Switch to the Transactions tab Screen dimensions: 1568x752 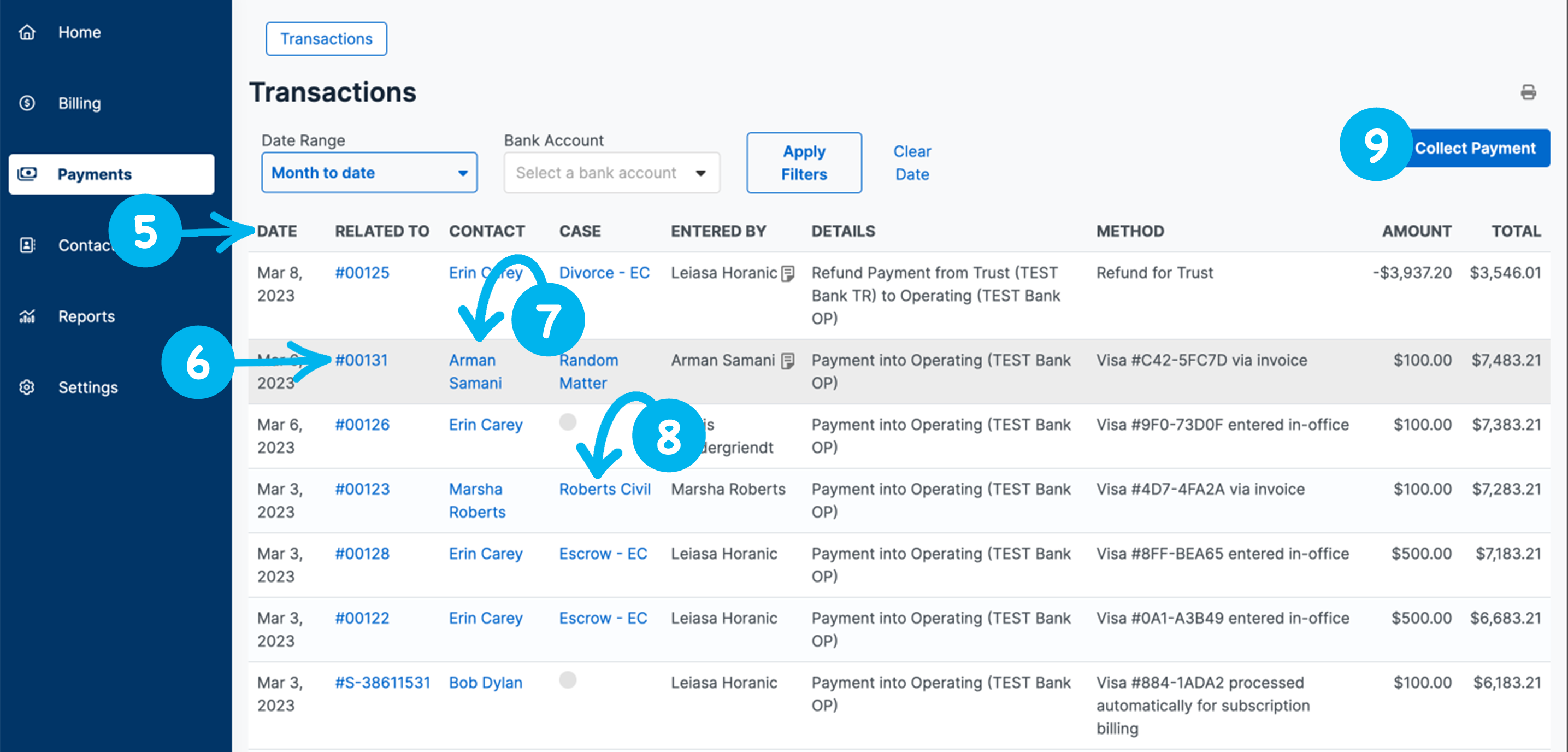pos(326,38)
